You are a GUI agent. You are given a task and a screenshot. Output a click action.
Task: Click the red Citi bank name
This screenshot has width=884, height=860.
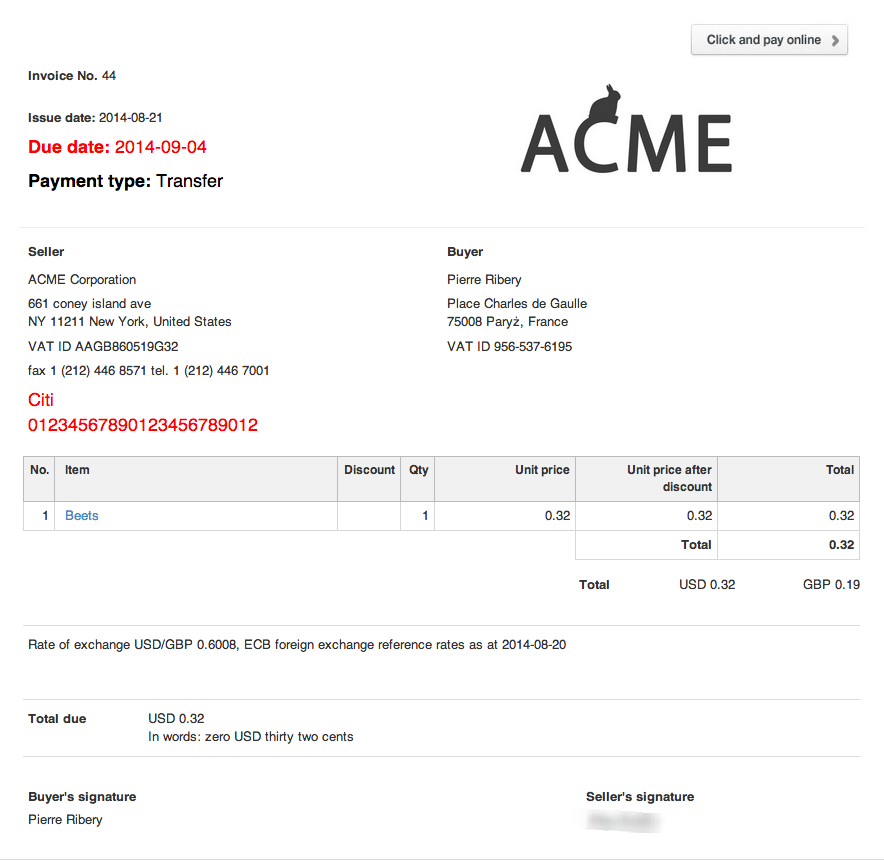point(41,400)
